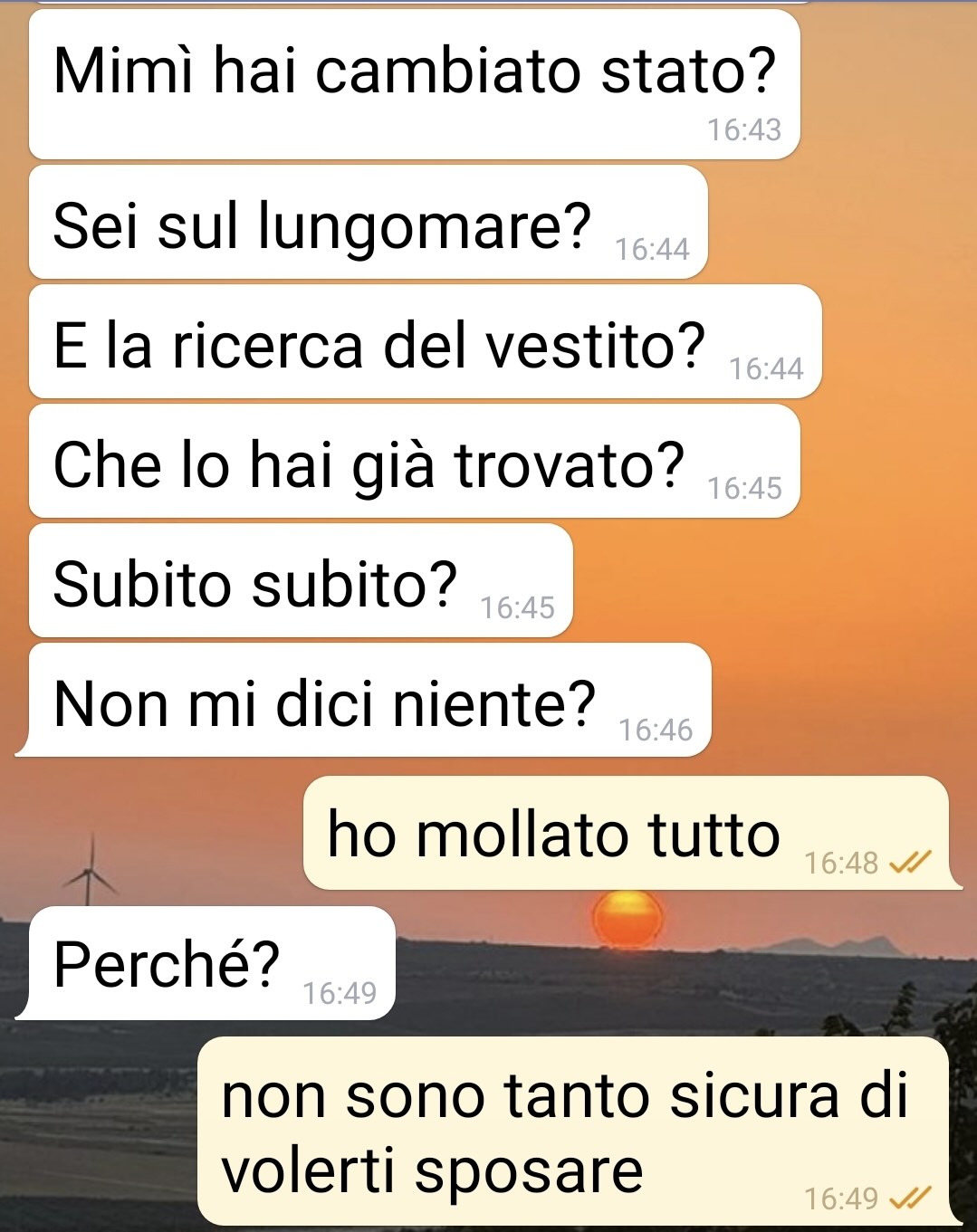The image size is (977, 1232).
Task: Tap the 16:48 timestamp on "ho mollato tutto"
Action: tap(841, 863)
